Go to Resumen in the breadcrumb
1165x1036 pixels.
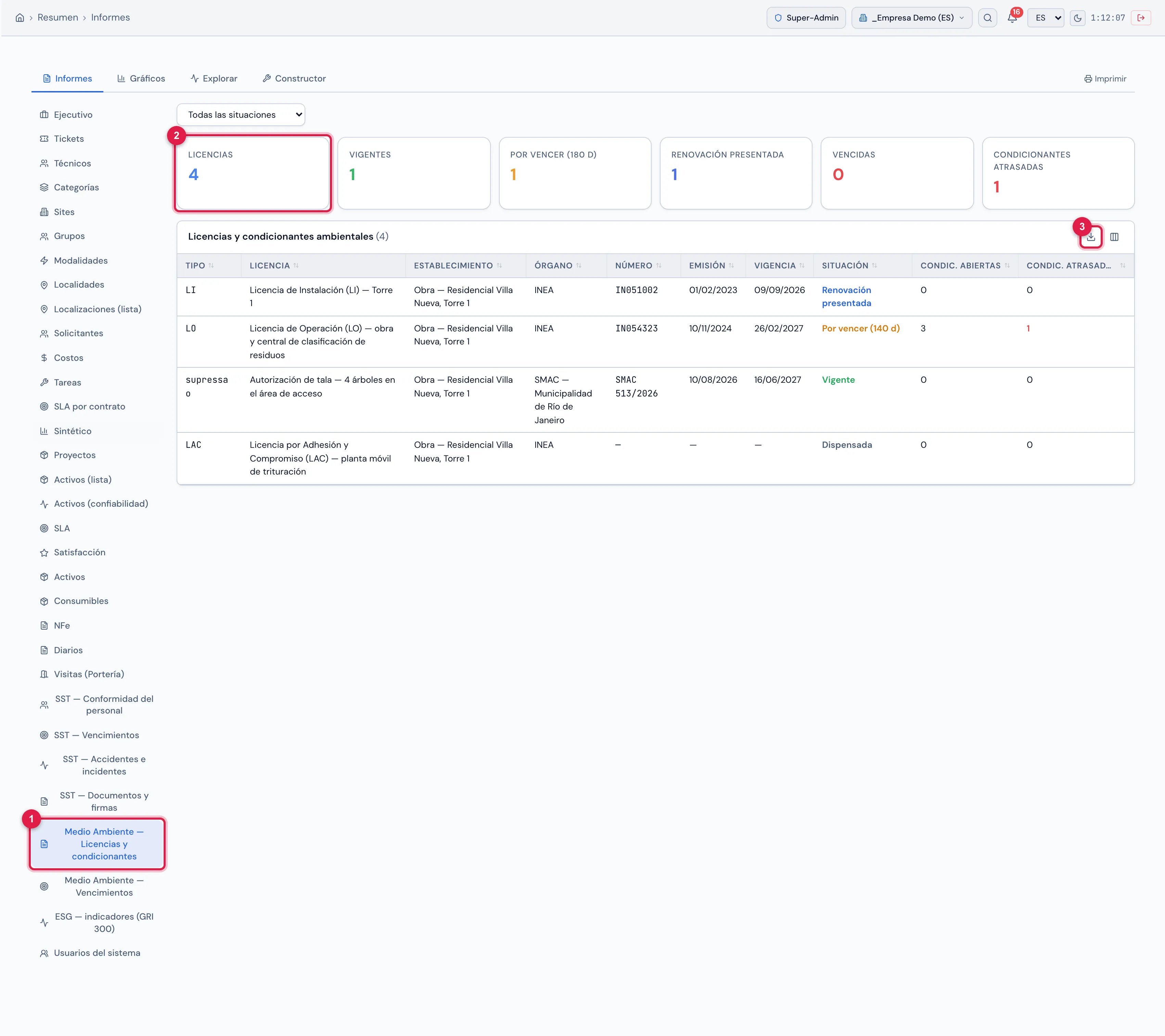(57, 18)
